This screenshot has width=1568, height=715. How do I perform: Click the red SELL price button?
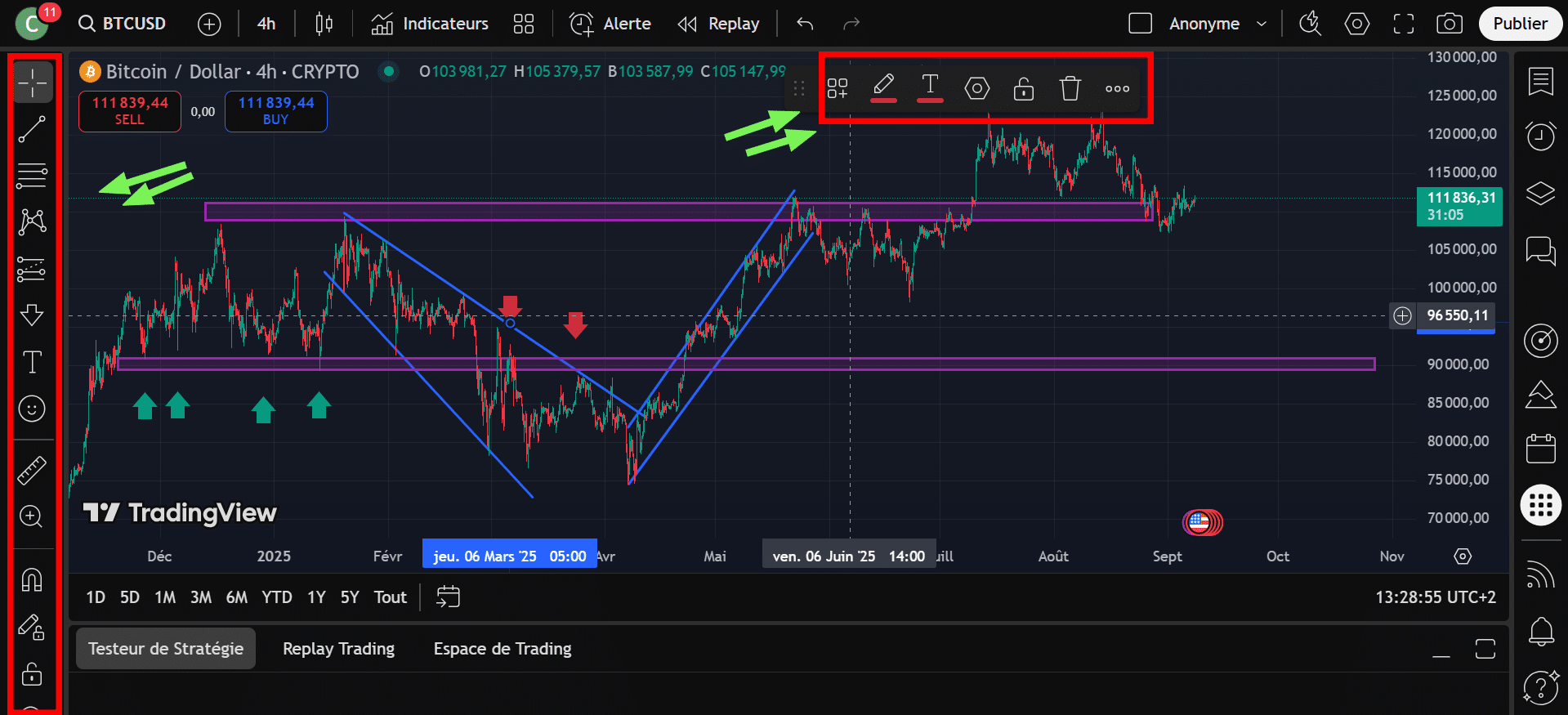129,111
